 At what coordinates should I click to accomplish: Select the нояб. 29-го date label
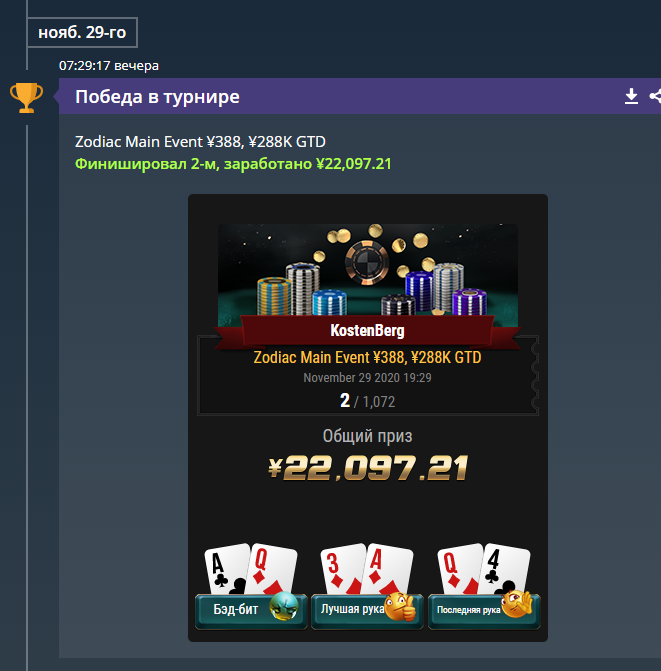82,32
